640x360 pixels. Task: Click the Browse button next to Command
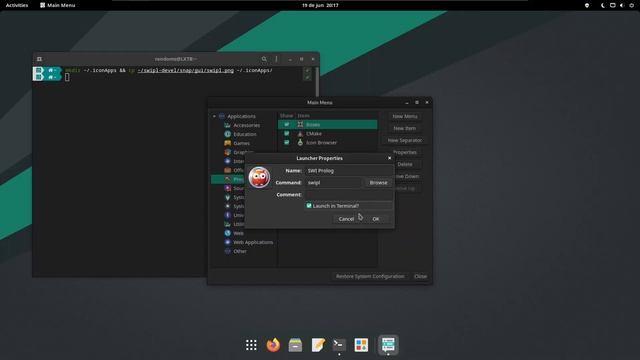coord(378,183)
